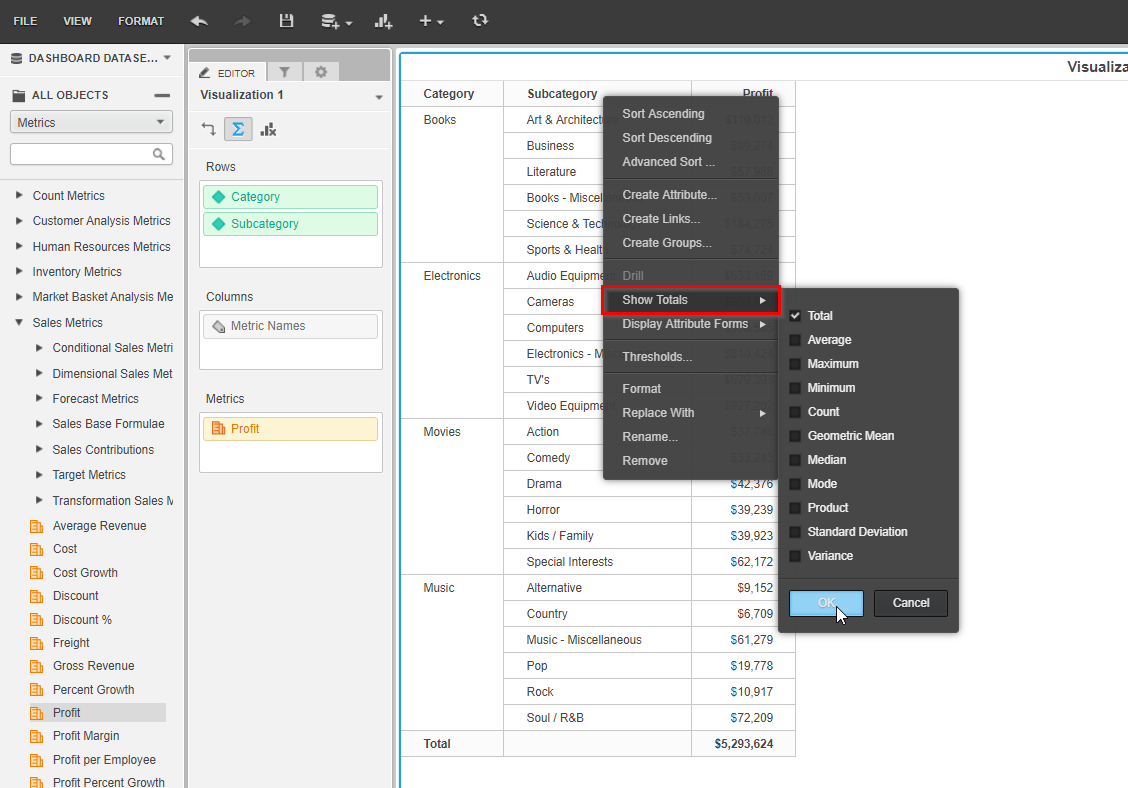Expand the Inventory Metrics tree
Viewport: 1128px width, 788px height.
(18, 271)
